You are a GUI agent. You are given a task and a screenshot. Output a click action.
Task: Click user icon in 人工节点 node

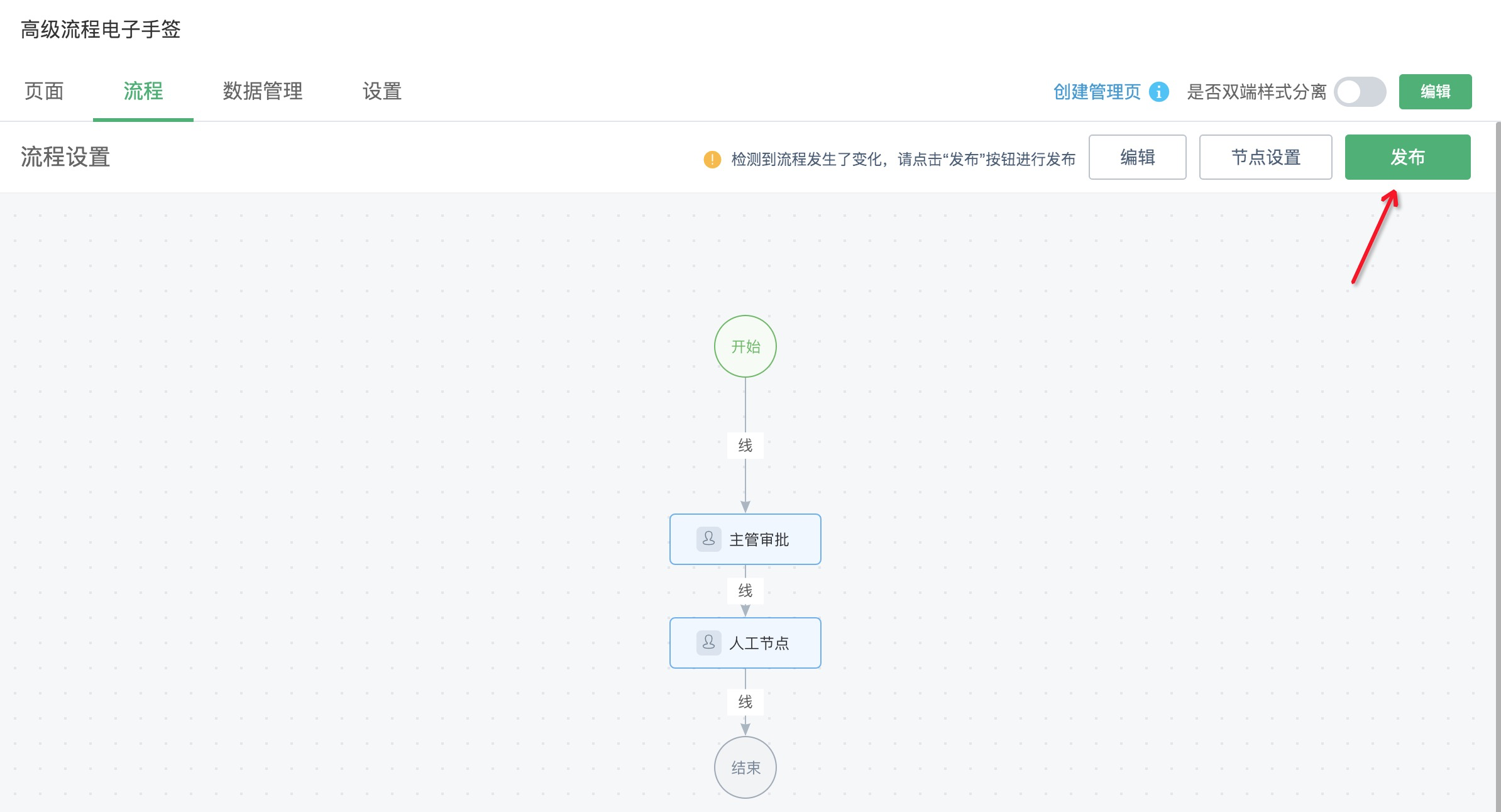coord(708,642)
